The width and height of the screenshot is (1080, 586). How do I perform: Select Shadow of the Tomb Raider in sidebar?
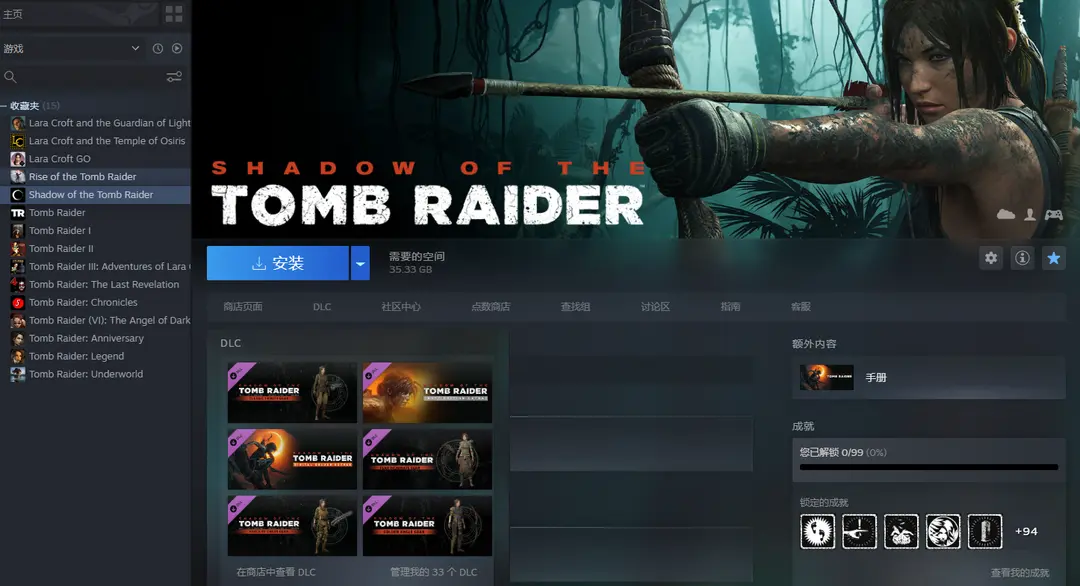coord(96,194)
